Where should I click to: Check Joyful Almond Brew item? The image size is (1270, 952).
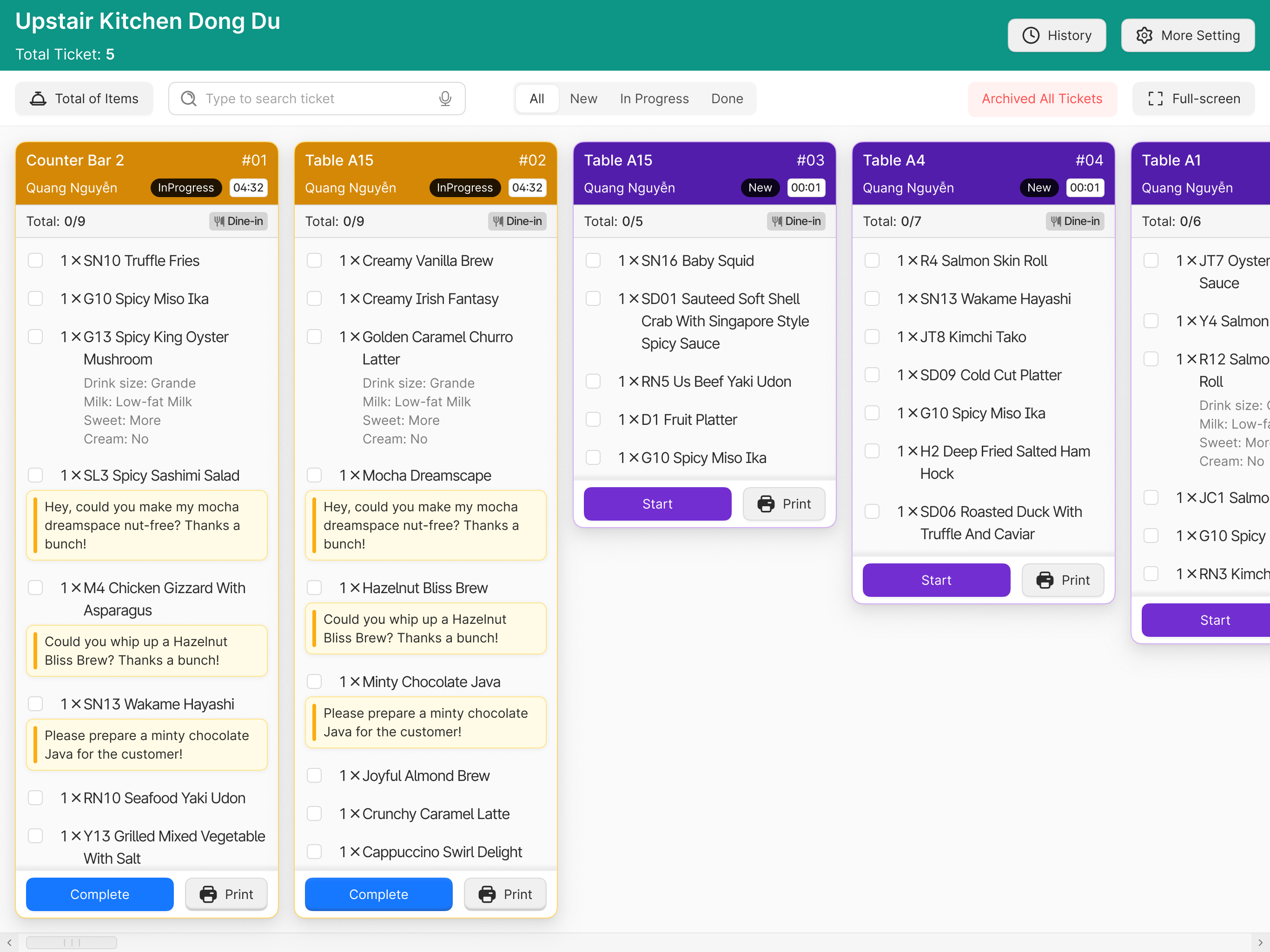click(x=315, y=776)
